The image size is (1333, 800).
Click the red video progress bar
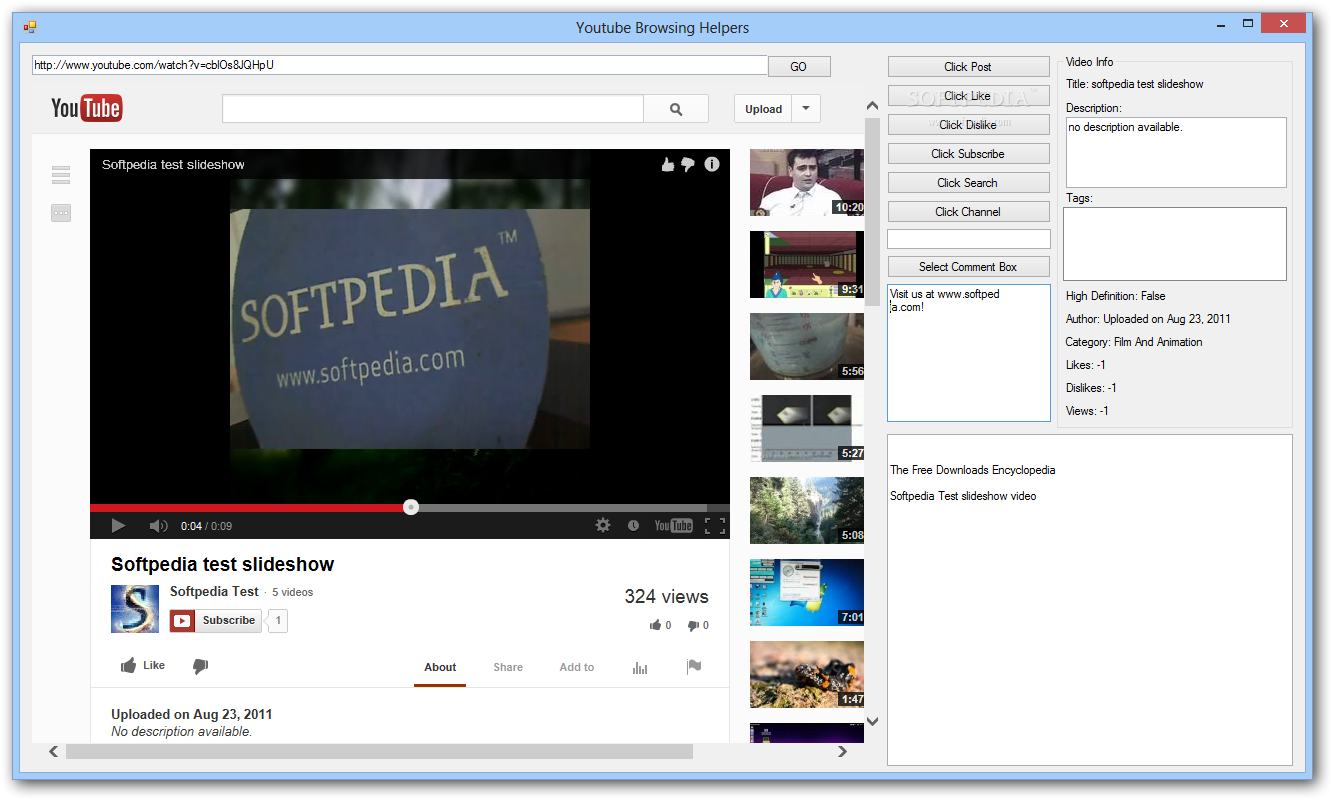(250, 507)
